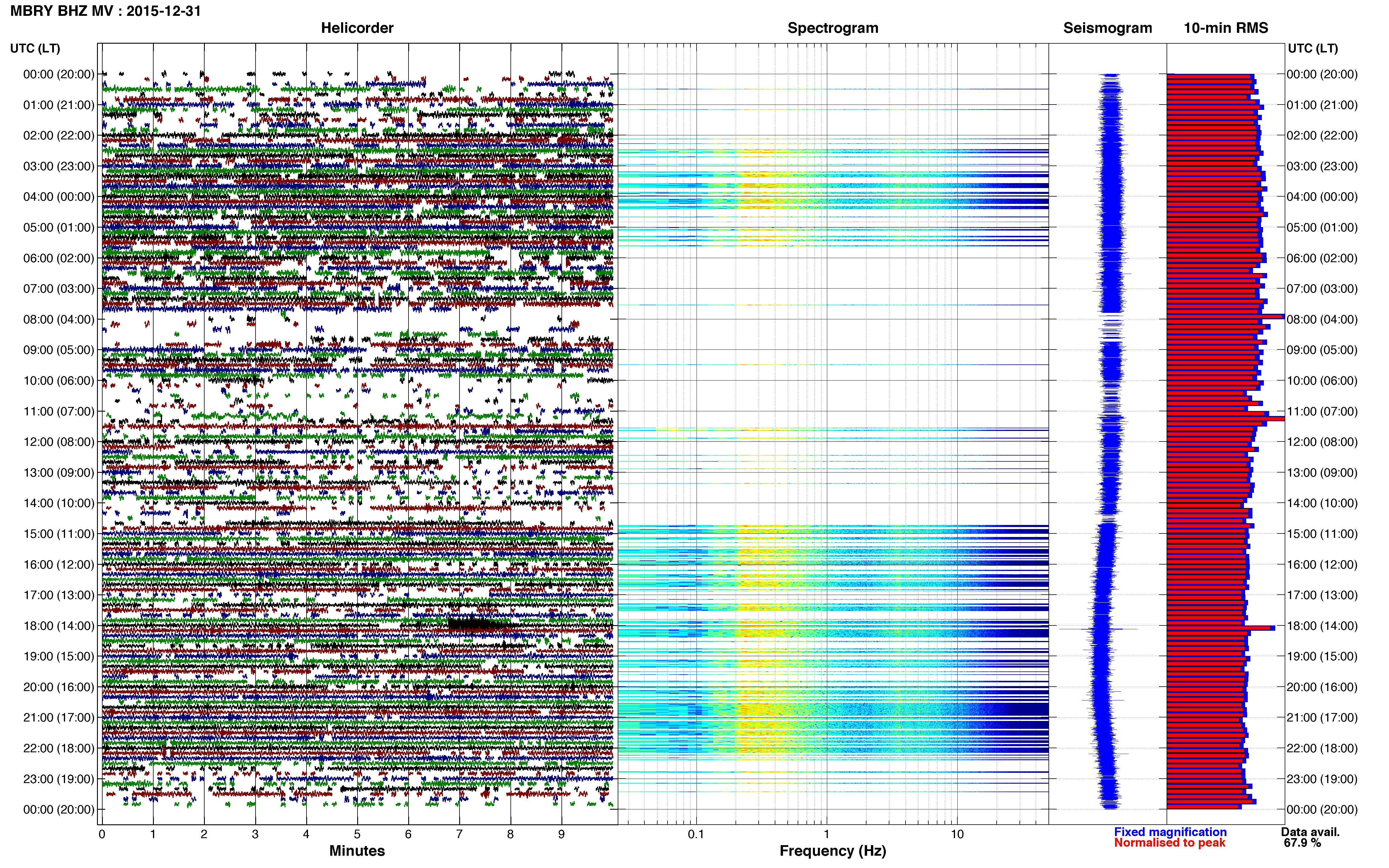Click the first RMS bar at 00:00

pyautogui.click(x=1211, y=76)
